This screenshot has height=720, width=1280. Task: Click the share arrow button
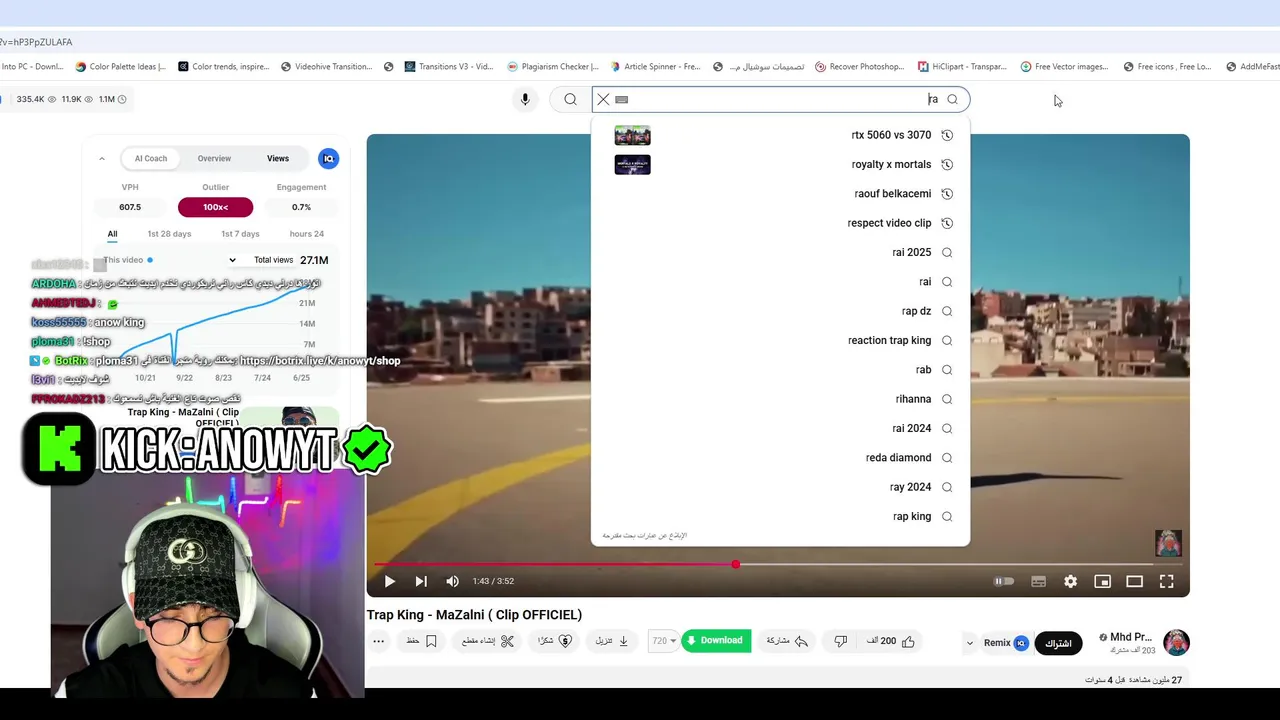tap(787, 641)
